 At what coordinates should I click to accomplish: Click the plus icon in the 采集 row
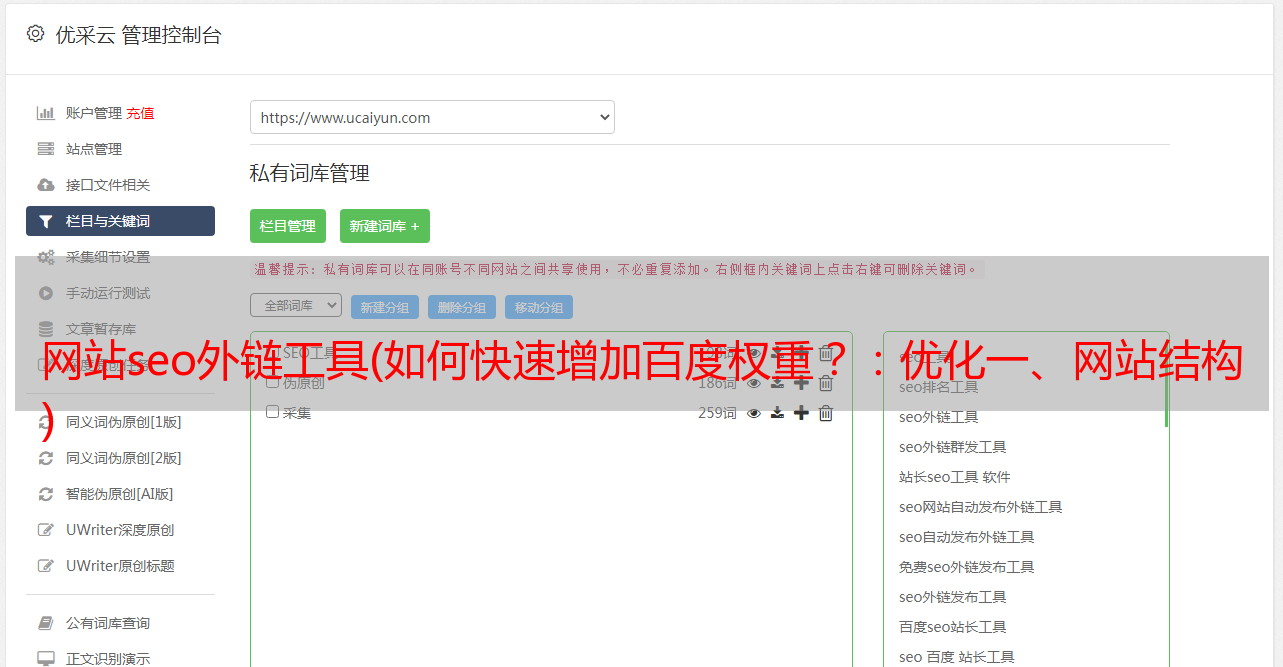(801, 413)
